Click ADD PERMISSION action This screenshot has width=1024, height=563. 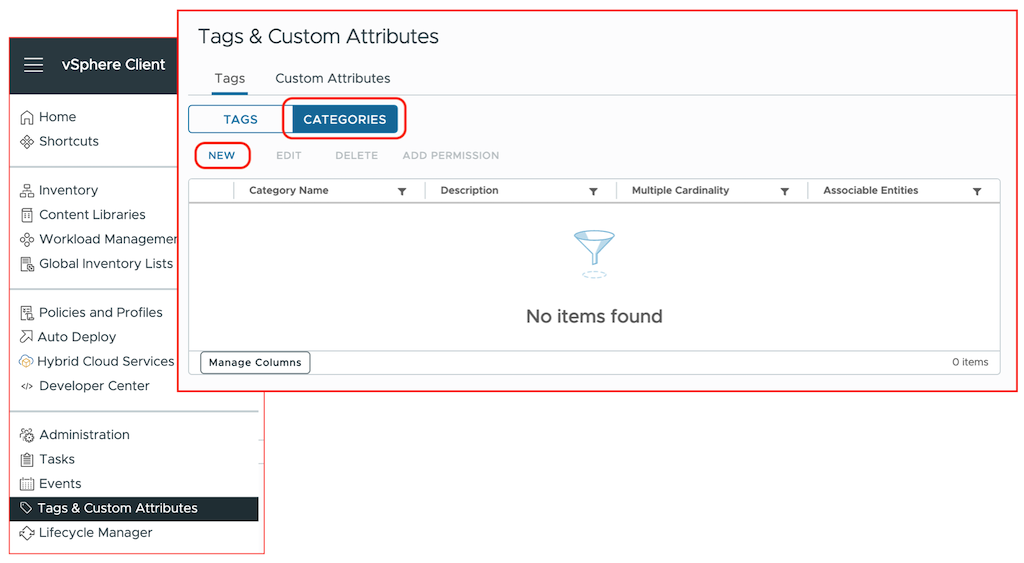coord(451,155)
